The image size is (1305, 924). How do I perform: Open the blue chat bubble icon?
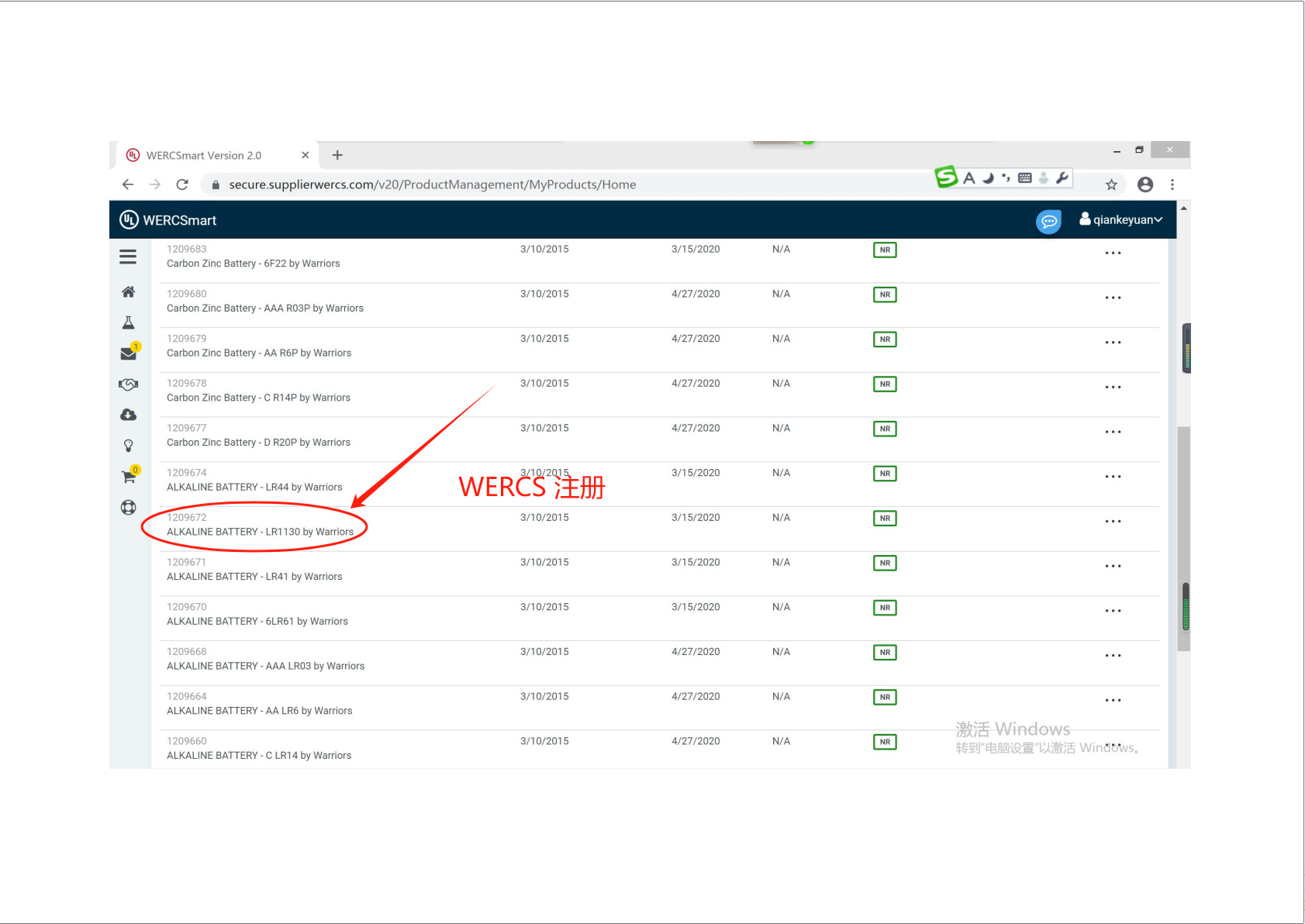coord(1048,222)
